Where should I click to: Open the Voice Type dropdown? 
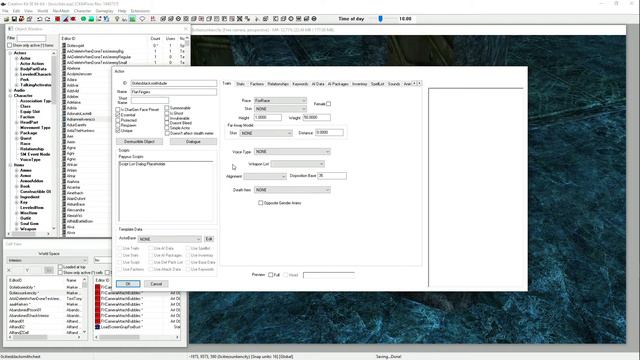coord(292,151)
